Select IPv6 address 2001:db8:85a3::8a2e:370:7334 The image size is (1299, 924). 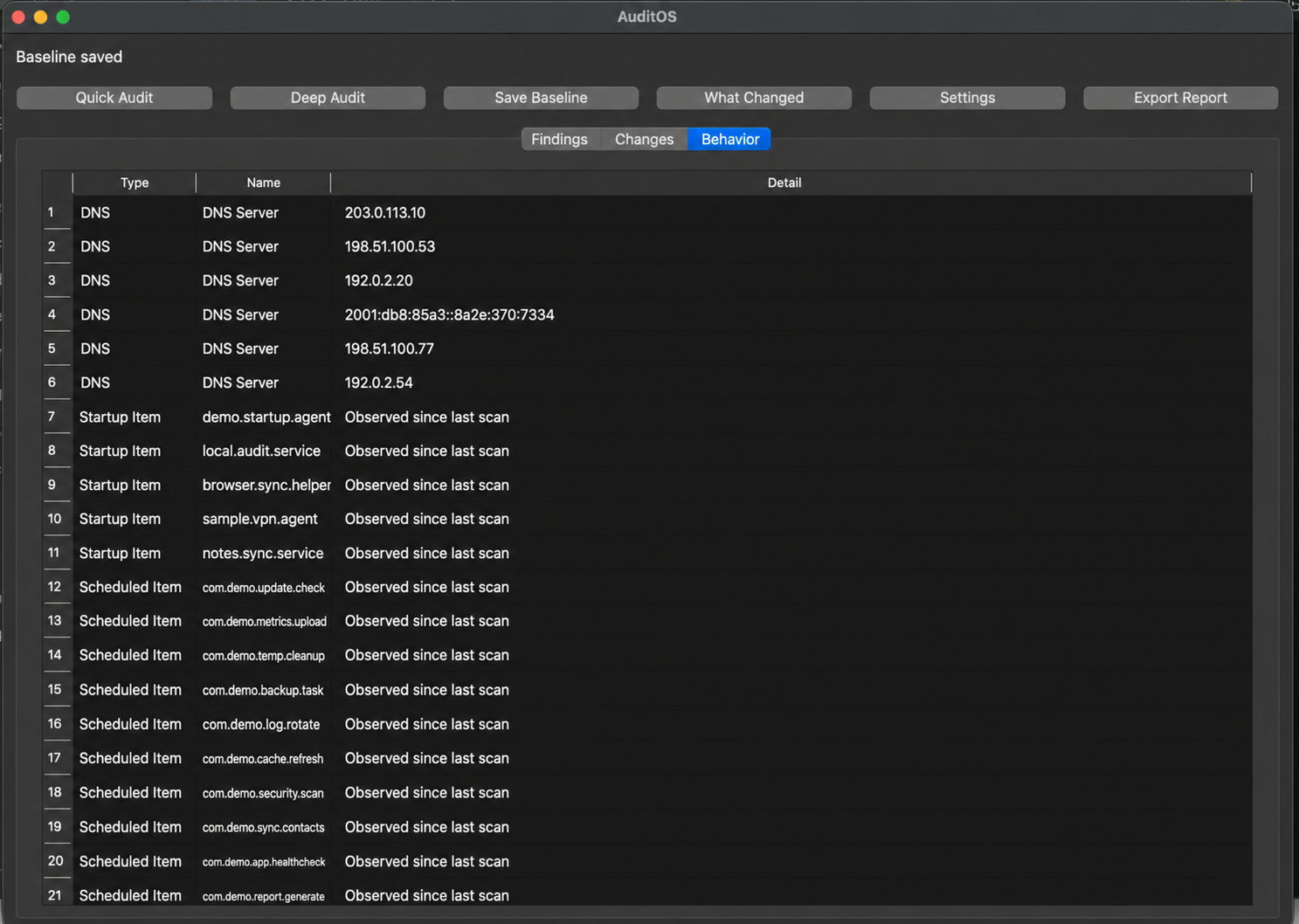click(x=449, y=315)
